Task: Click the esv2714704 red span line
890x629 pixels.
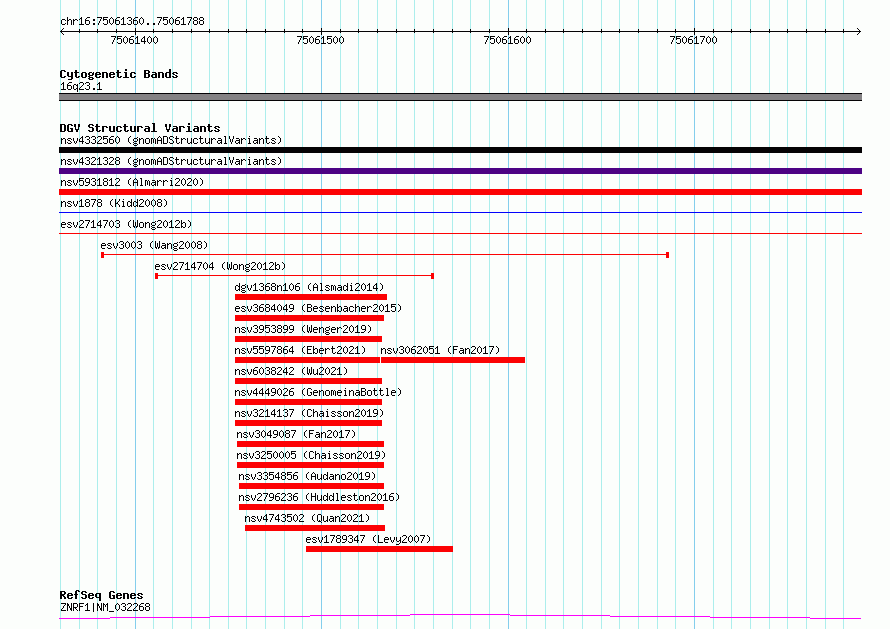Action: click(295, 276)
